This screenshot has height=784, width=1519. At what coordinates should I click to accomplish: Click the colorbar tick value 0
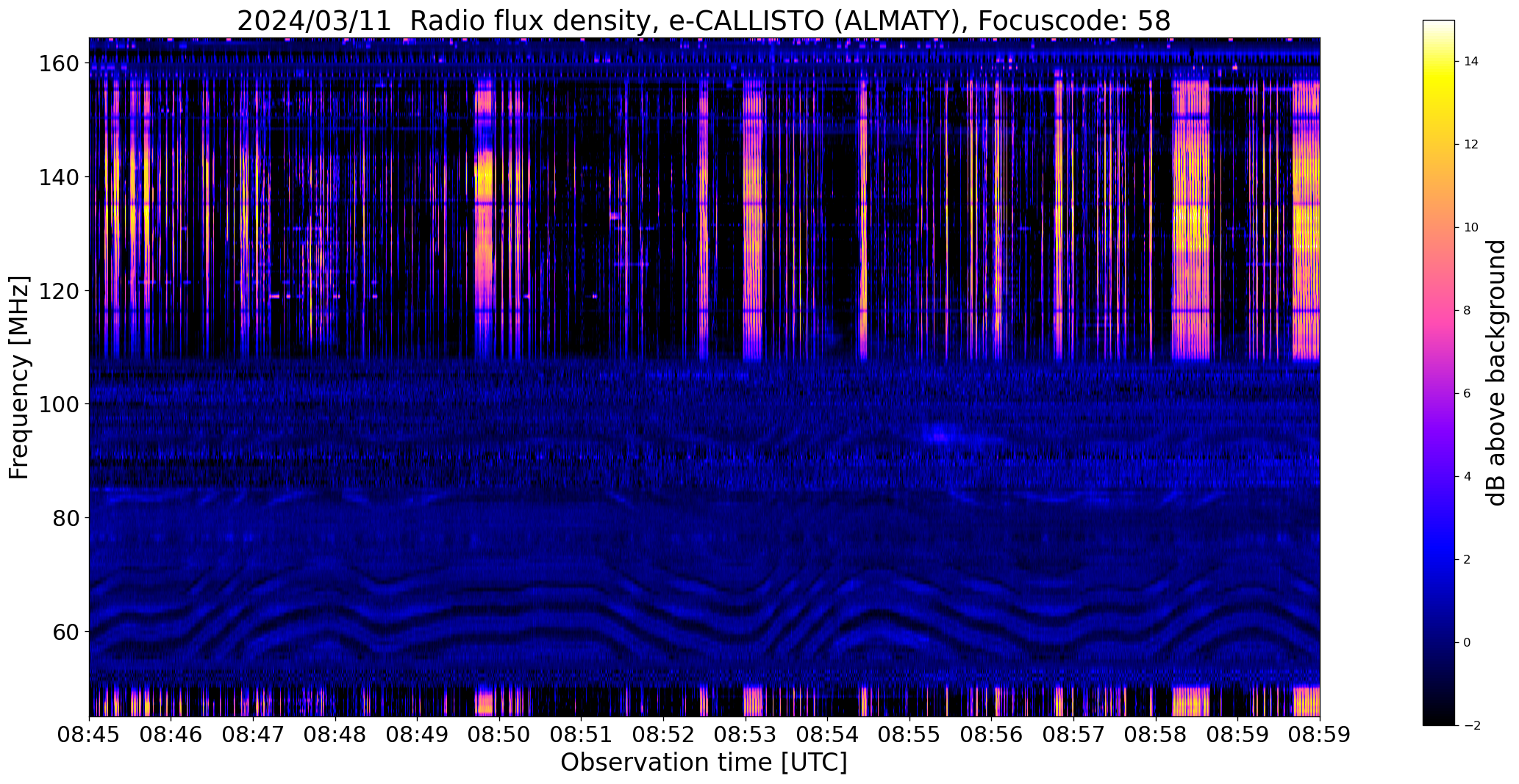tap(1468, 643)
